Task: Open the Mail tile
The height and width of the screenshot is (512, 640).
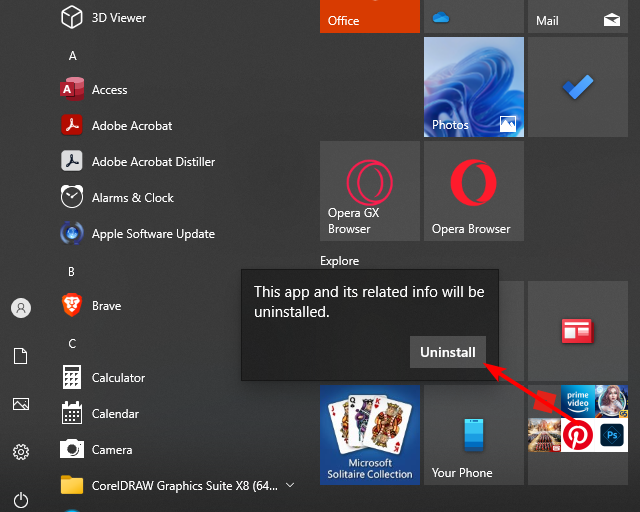Action: coord(578,16)
